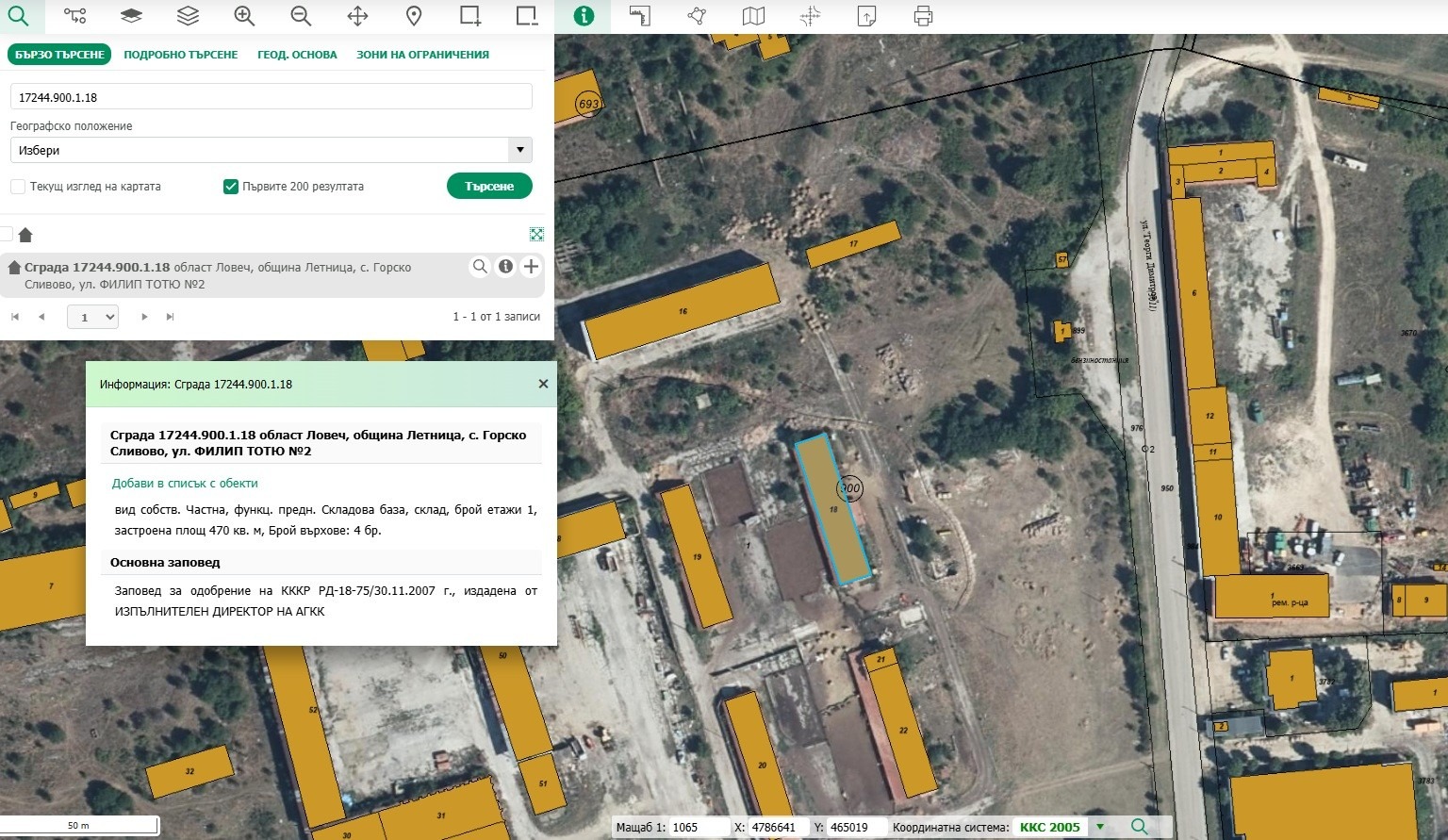Close the 'Информация' popup window
The height and width of the screenshot is (840, 1448).
coord(543,384)
